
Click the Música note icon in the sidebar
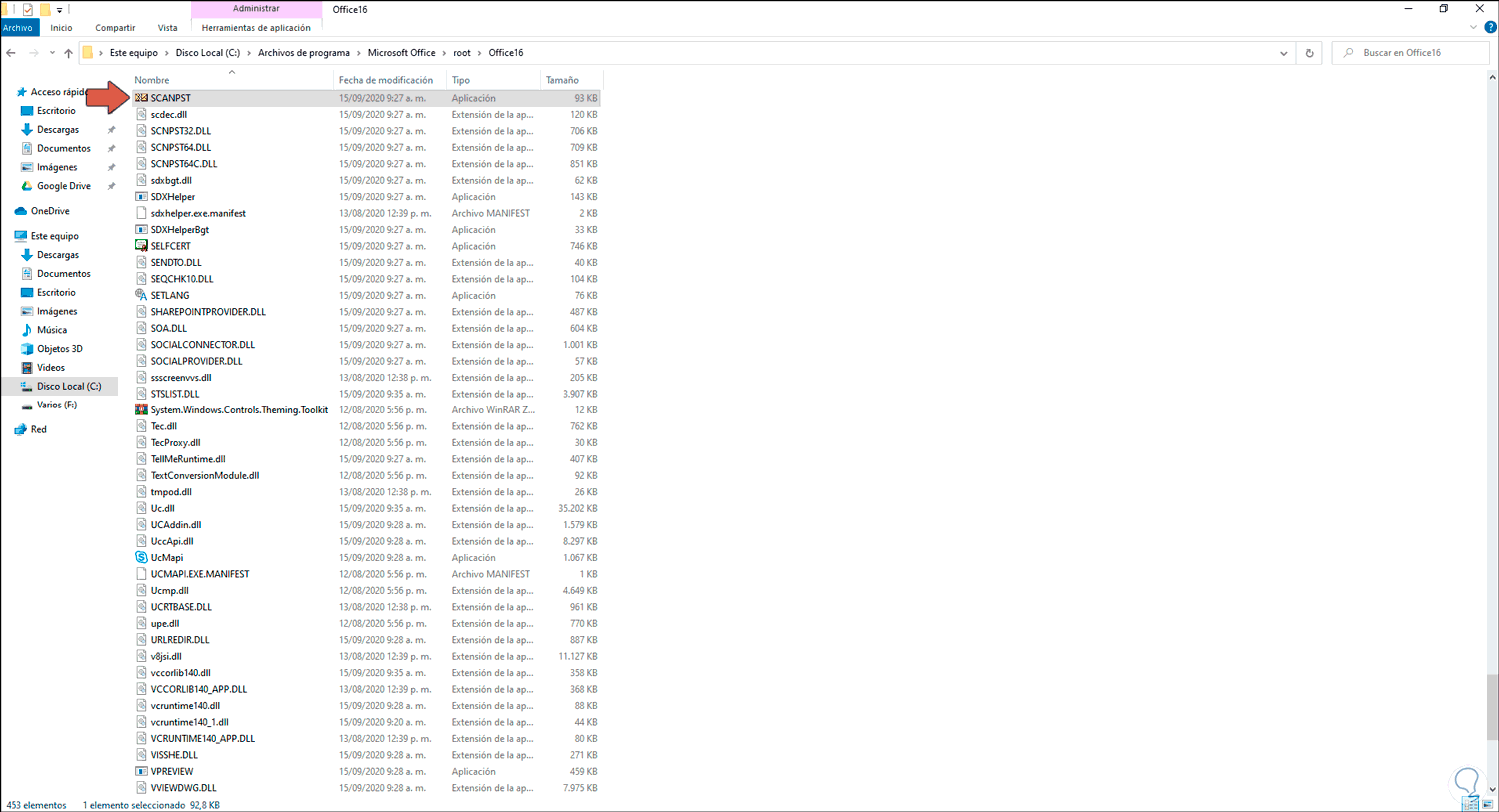(x=27, y=330)
